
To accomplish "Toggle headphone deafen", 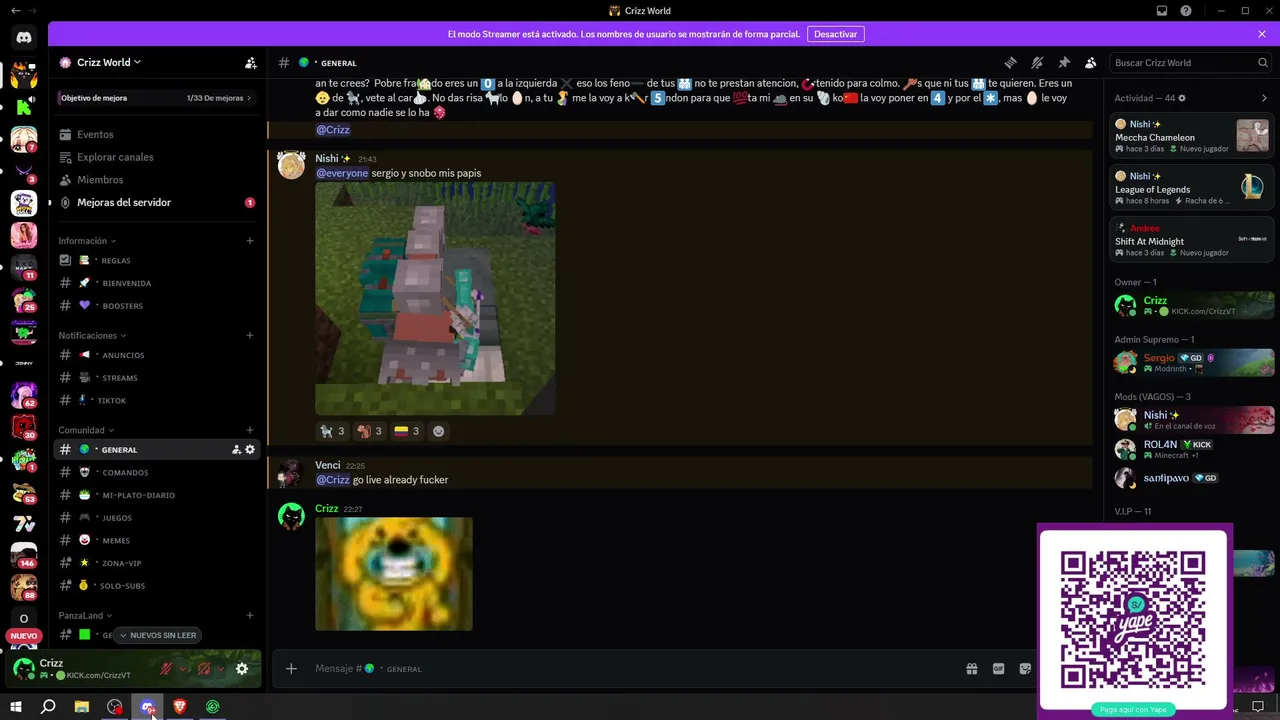I will coord(204,669).
